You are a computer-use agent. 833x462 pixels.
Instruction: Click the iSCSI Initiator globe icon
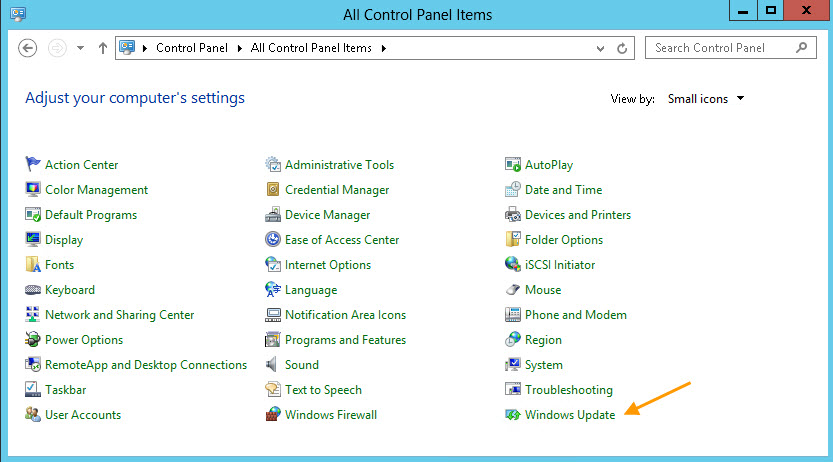click(513, 264)
